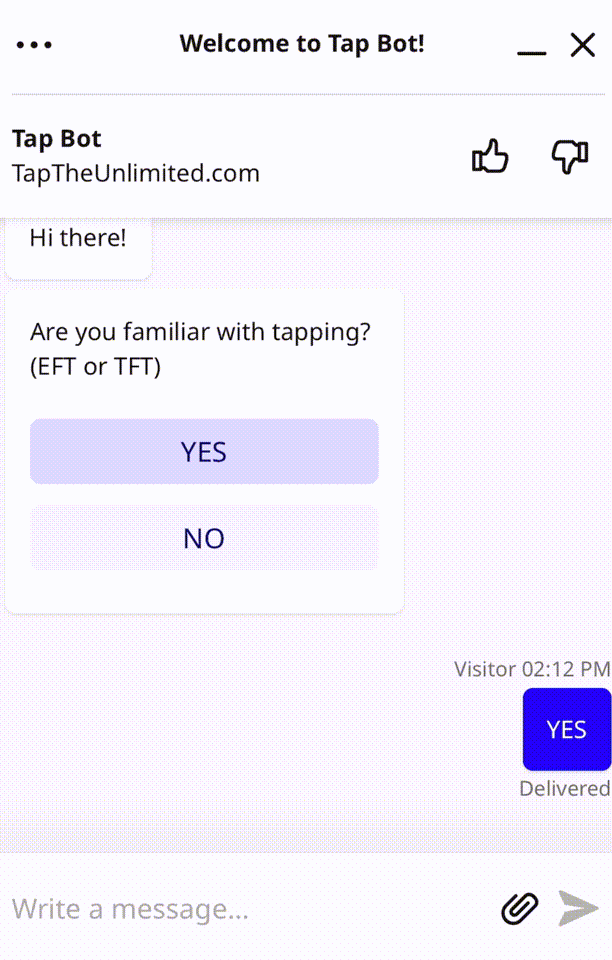612x960 pixels.
Task: Select the visitor's blue YES message bubble
Action: tap(566, 729)
